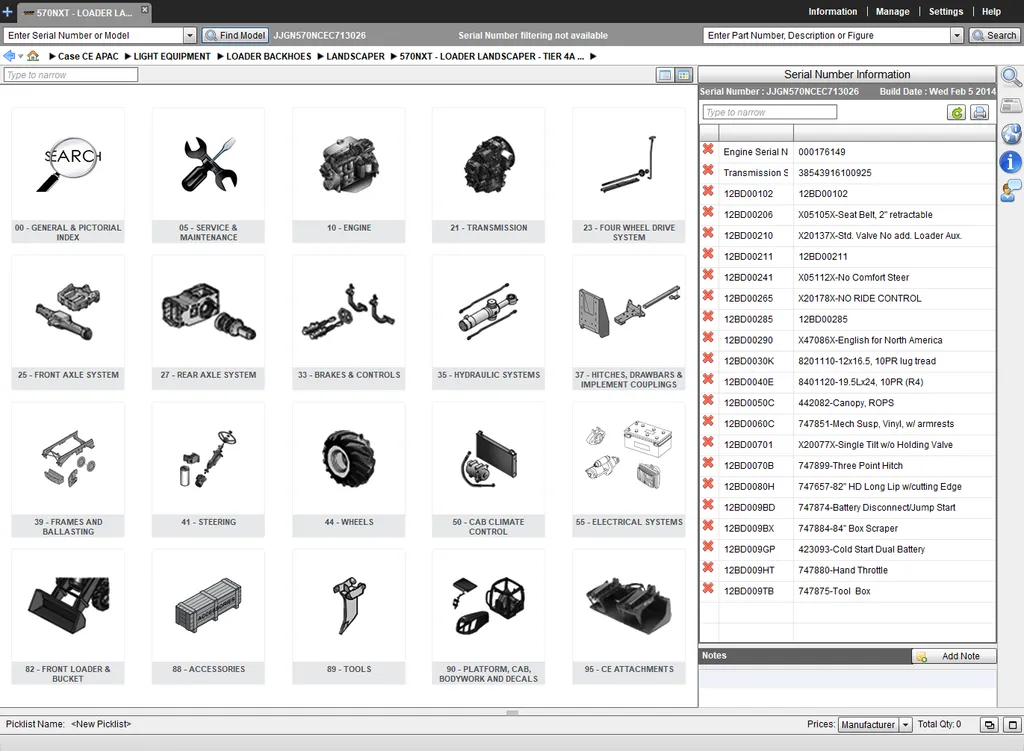Viewport: 1024px width, 751px height.
Task: Focus serial info Type to narrow field
Action: (769, 112)
